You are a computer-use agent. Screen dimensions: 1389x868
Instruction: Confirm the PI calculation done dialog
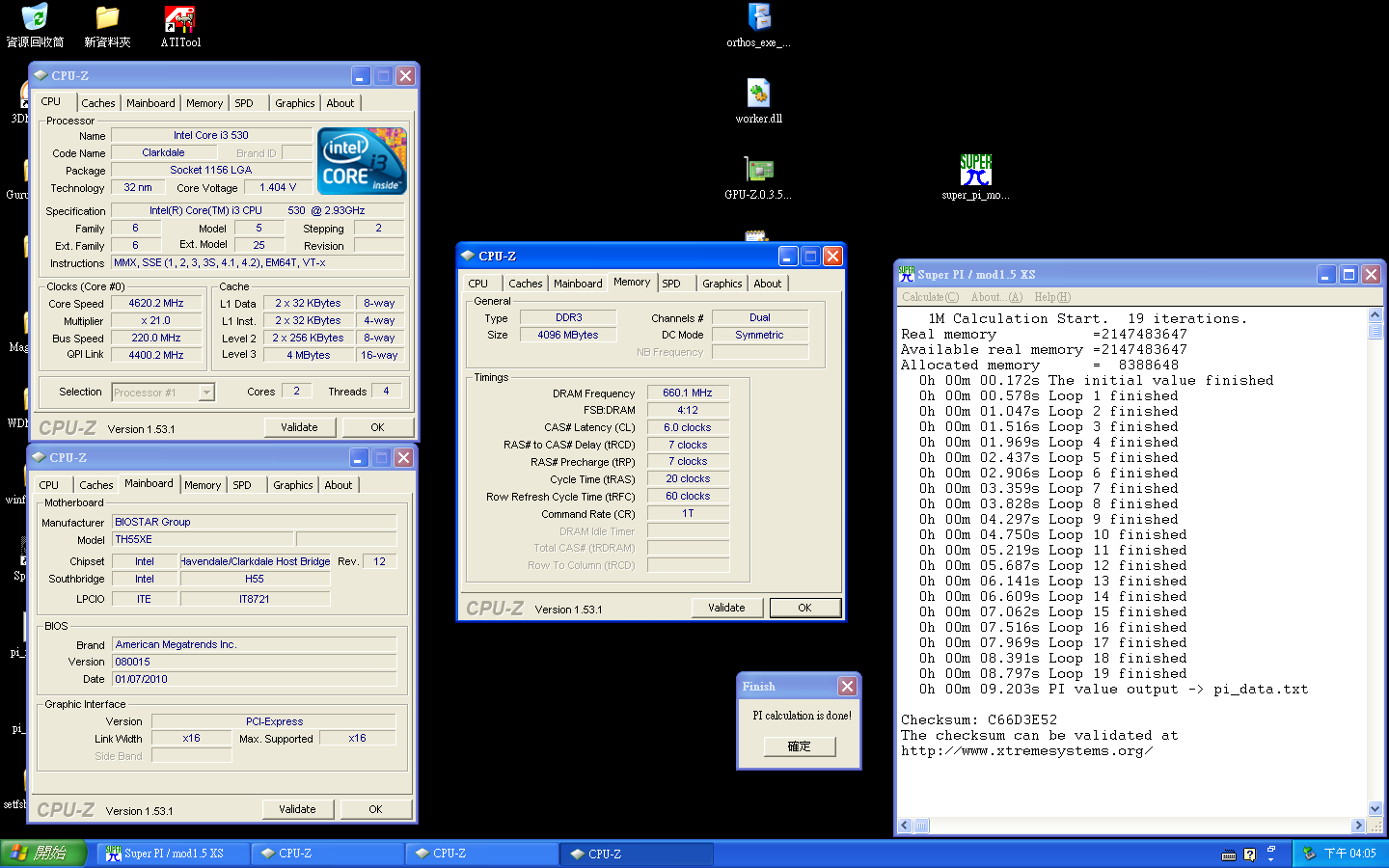(x=799, y=746)
